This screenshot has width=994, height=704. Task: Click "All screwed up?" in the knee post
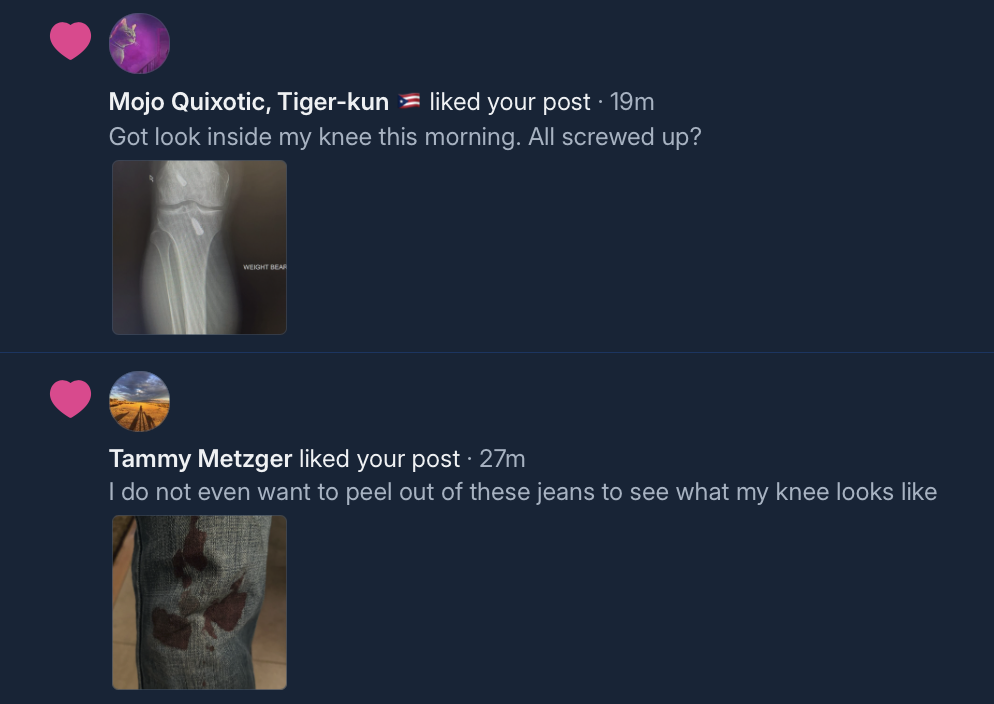pos(614,137)
